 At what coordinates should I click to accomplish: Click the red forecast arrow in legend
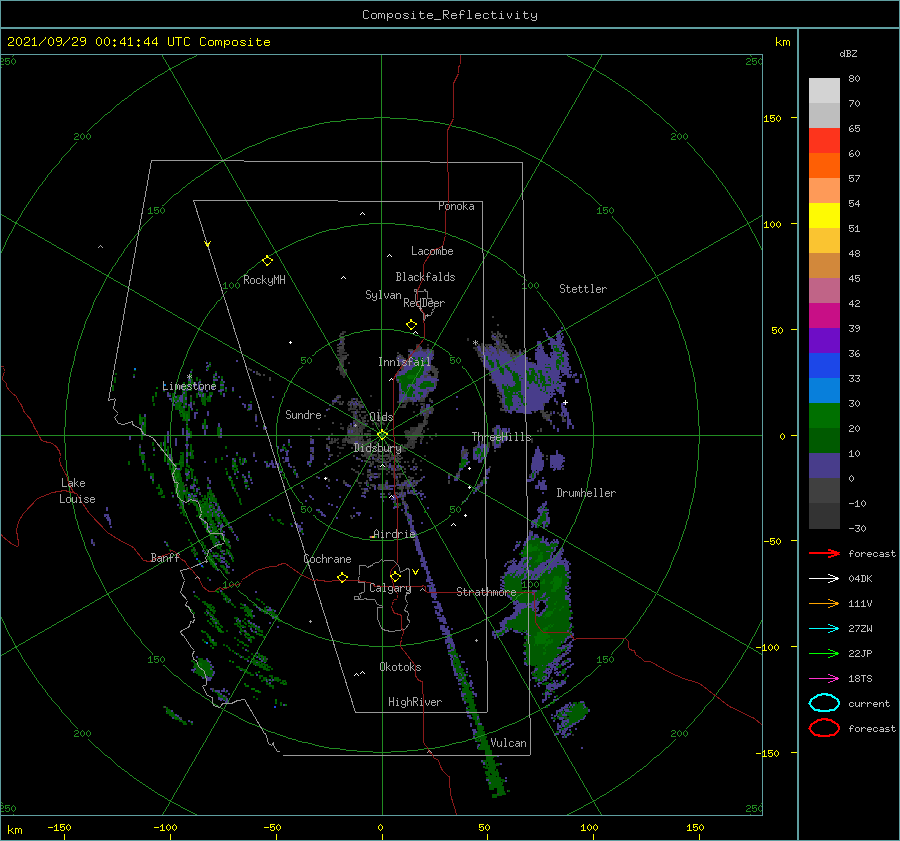coord(824,553)
